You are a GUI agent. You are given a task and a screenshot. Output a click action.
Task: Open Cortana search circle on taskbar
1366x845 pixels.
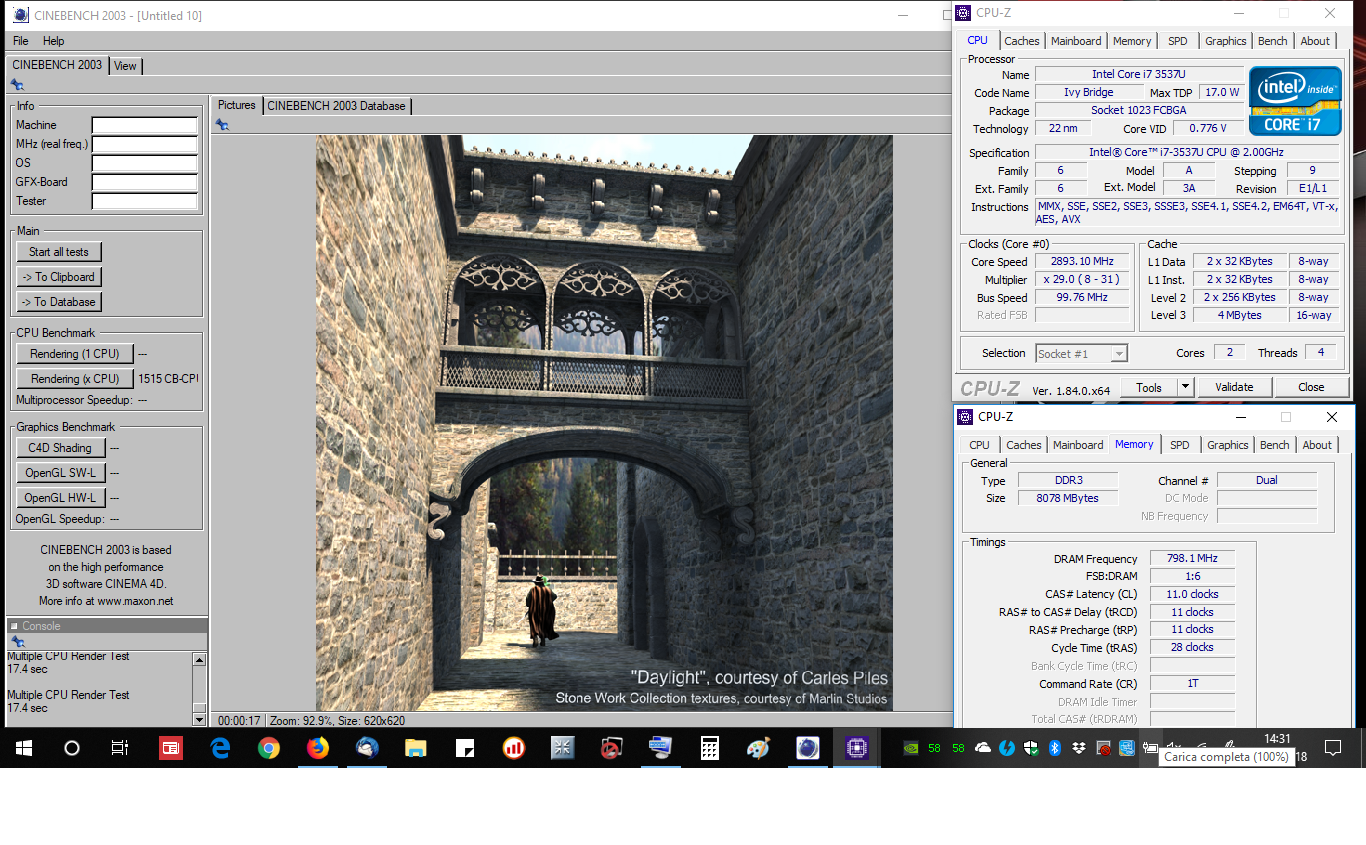click(72, 747)
